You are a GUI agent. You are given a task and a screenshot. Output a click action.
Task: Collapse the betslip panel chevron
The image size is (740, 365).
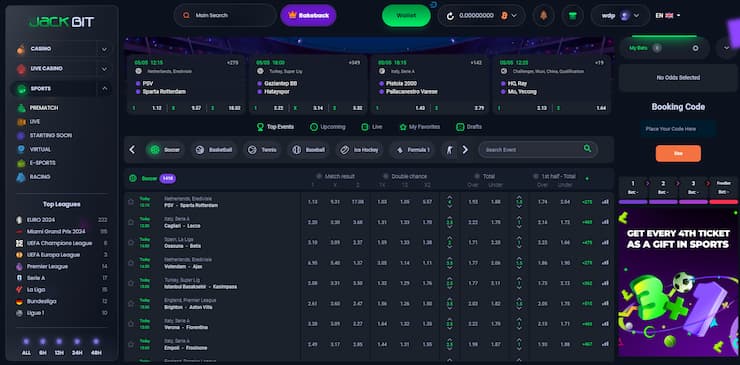726,48
